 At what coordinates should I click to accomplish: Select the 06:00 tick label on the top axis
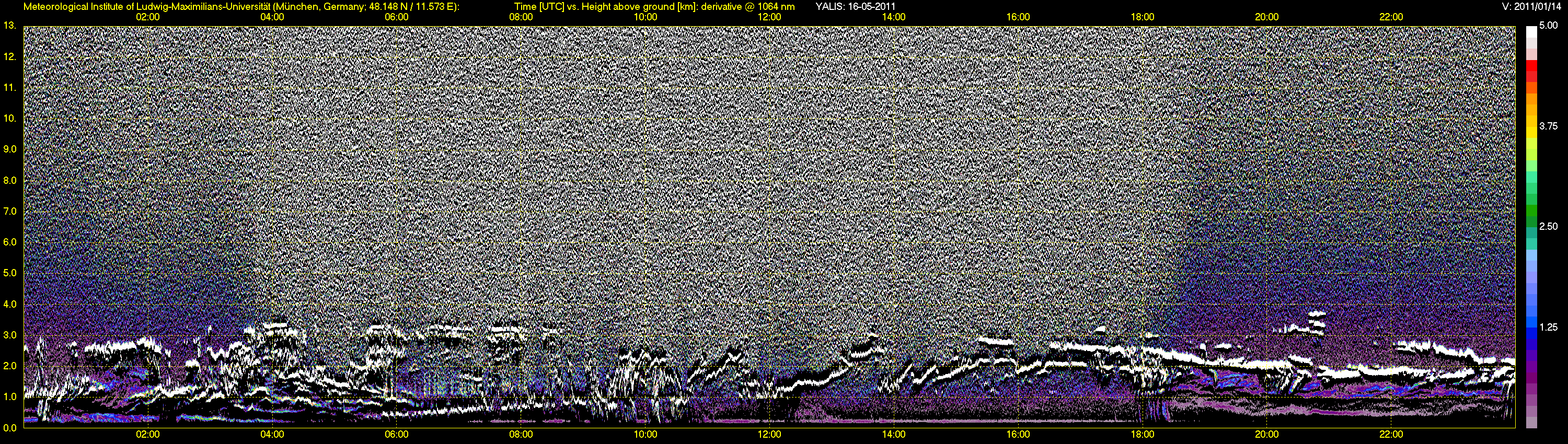[x=396, y=17]
